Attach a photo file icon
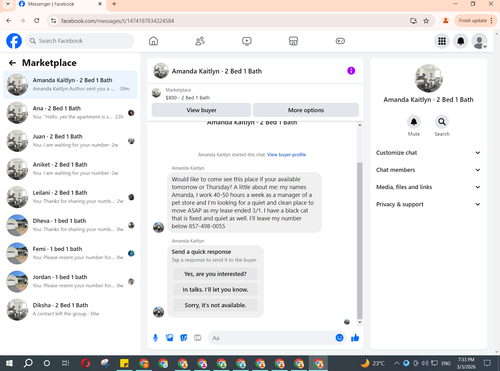 [x=170, y=338]
